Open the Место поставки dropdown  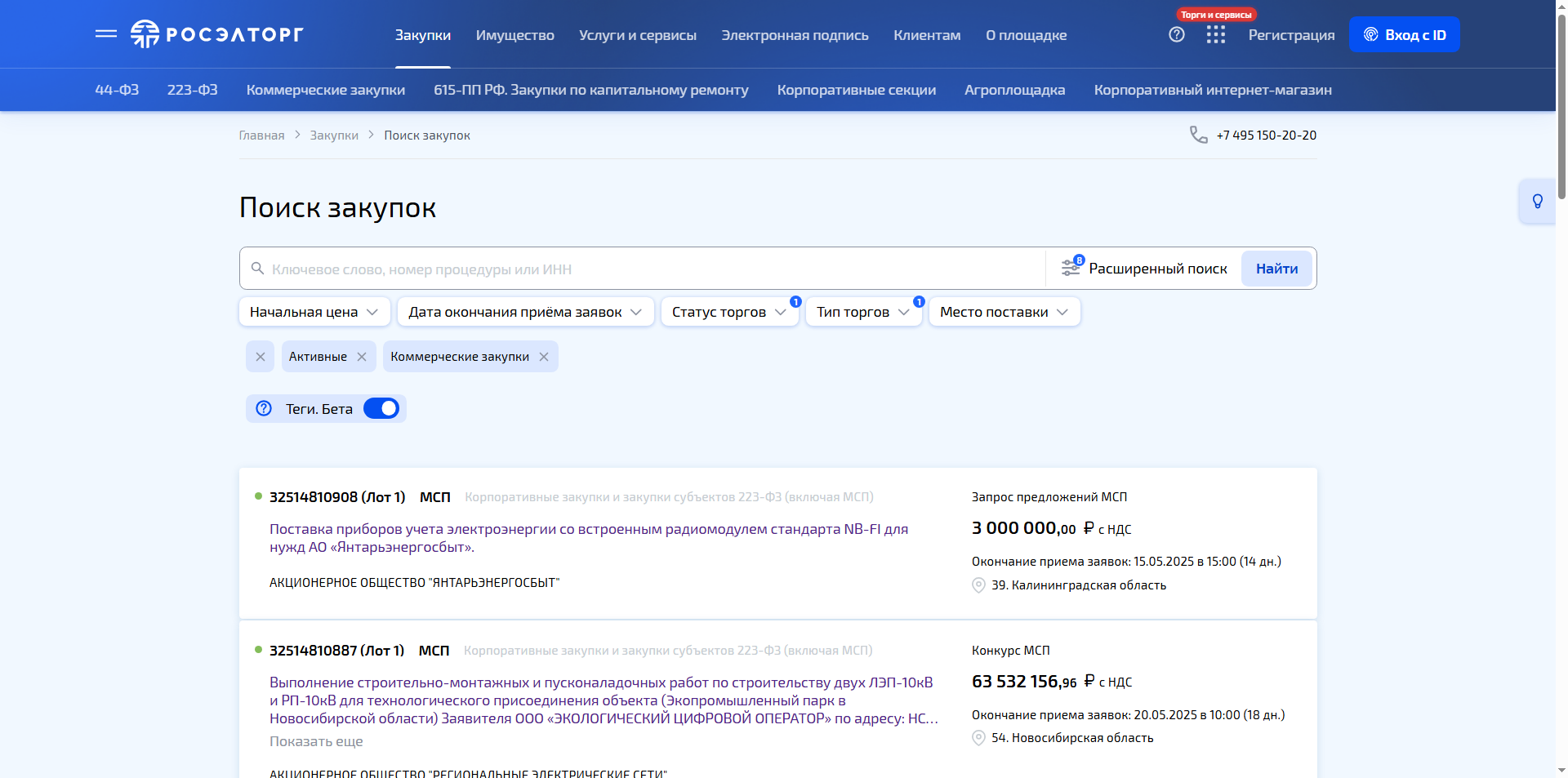coord(1004,312)
